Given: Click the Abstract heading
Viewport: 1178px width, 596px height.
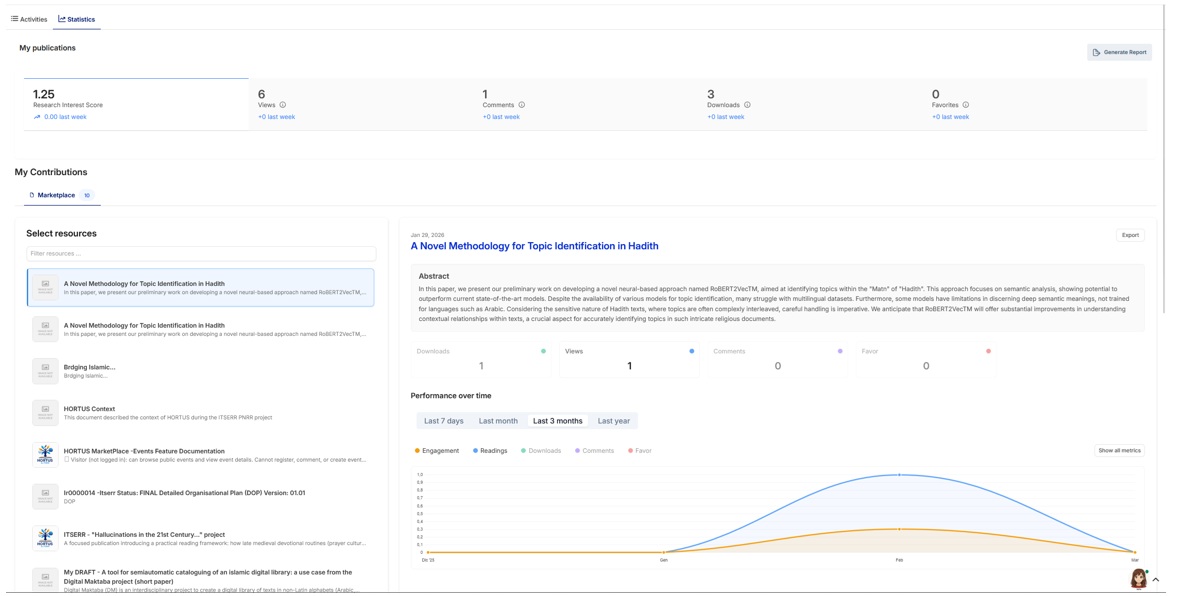Looking at the screenshot, I should tap(434, 276).
